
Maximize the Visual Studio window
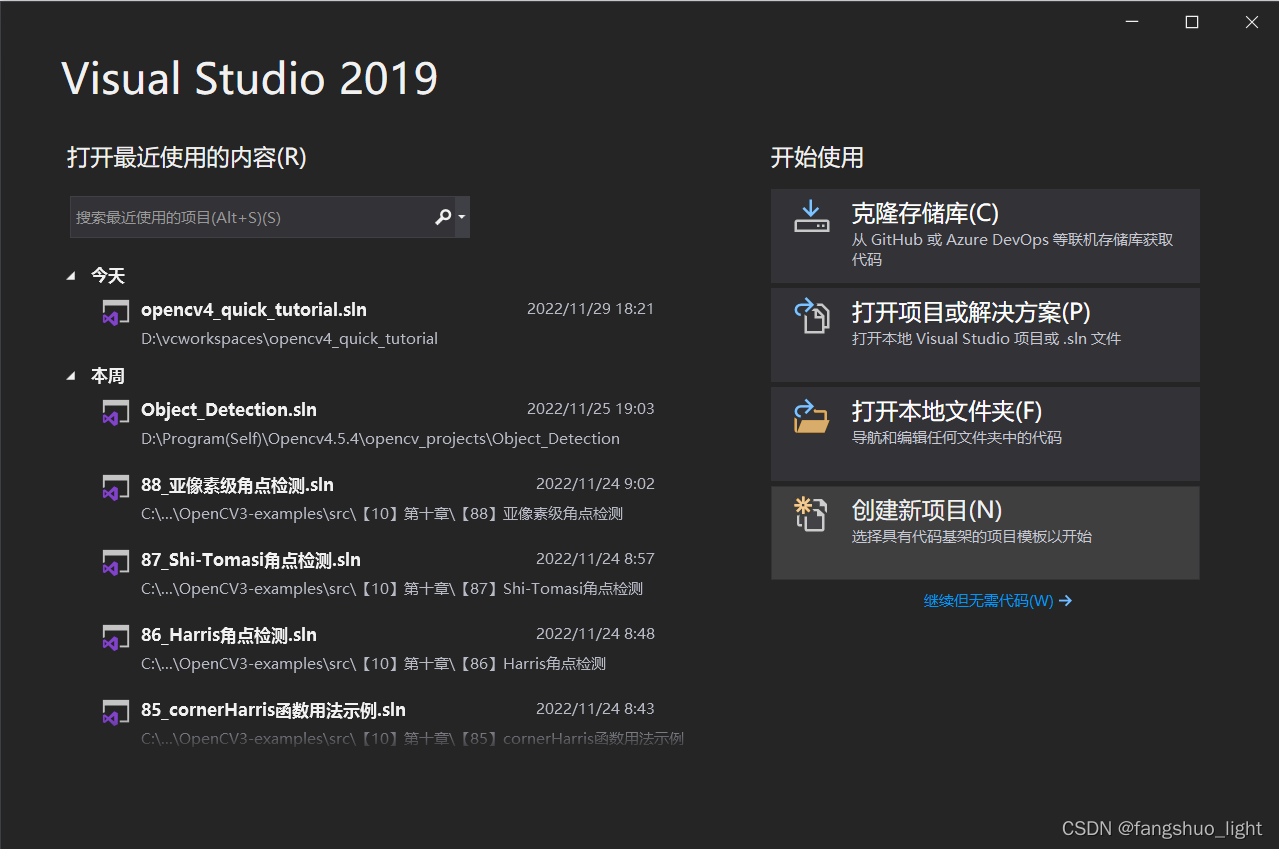1191,22
